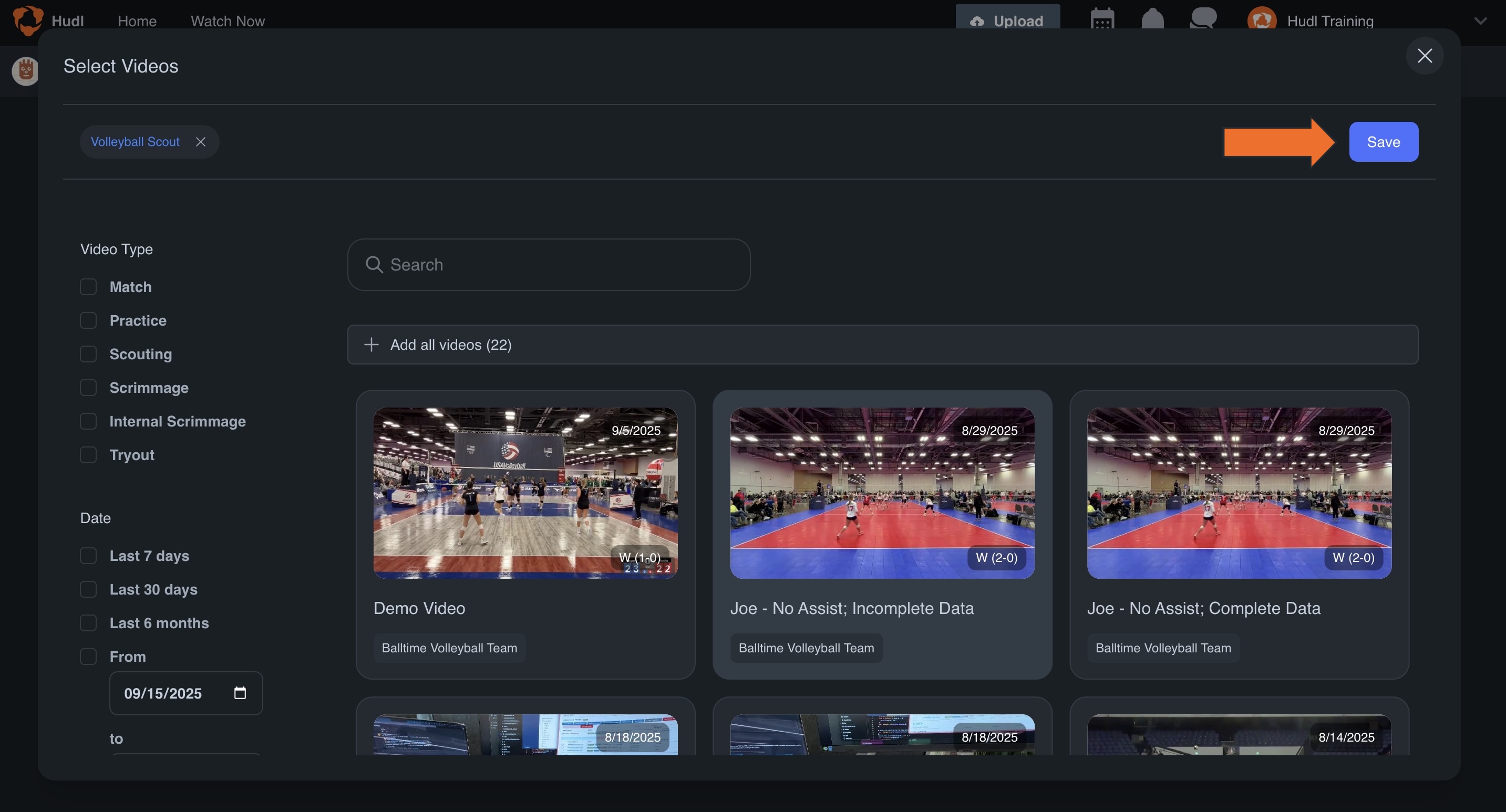Enable the Scouting filter checkbox

88,354
